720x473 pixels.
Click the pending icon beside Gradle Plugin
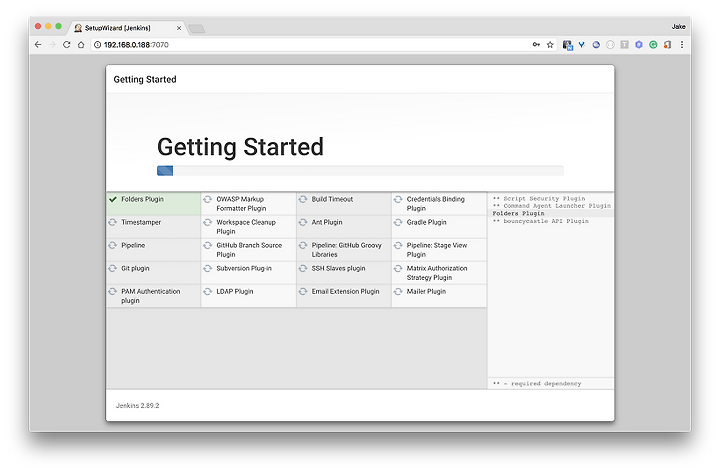(x=398, y=222)
